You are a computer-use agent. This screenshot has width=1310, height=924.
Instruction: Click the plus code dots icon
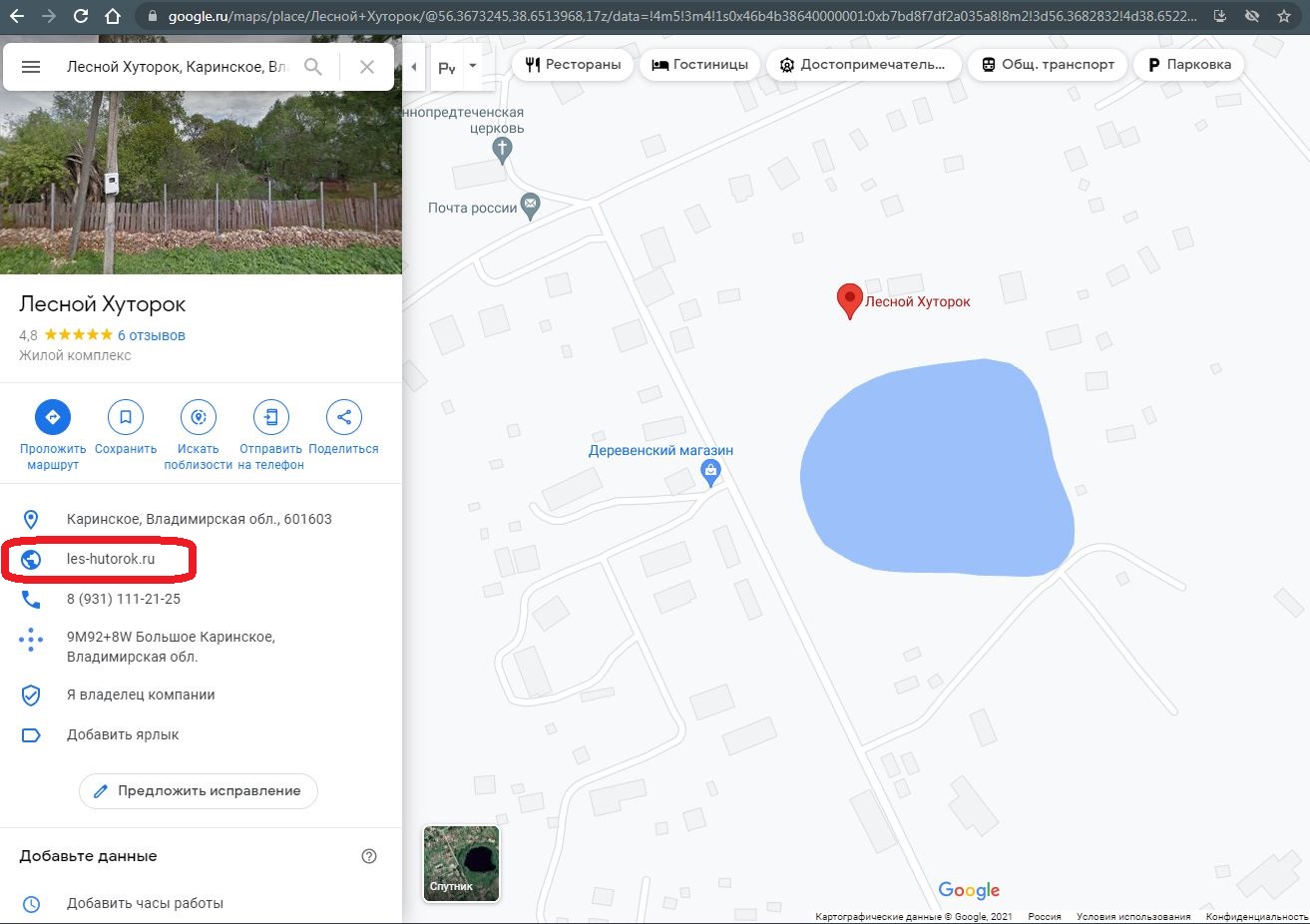point(31,639)
